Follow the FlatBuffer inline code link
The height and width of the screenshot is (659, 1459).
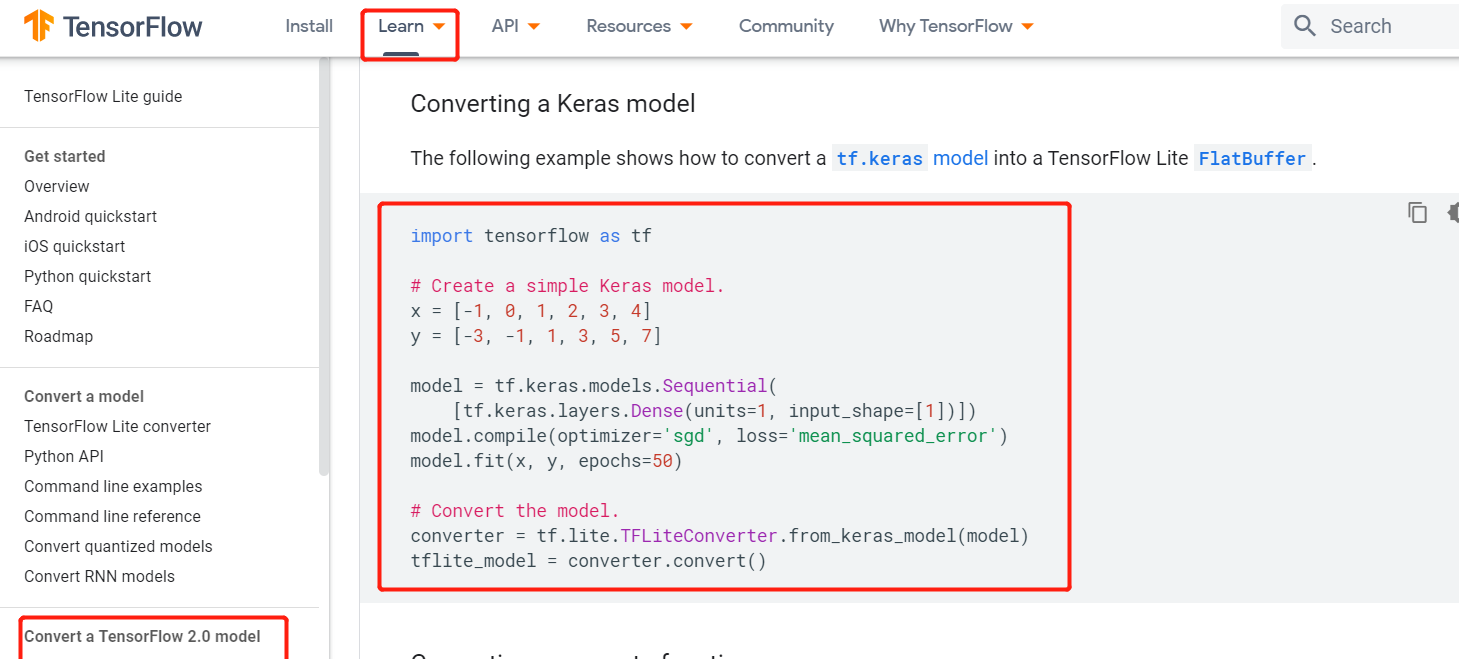1252,158
